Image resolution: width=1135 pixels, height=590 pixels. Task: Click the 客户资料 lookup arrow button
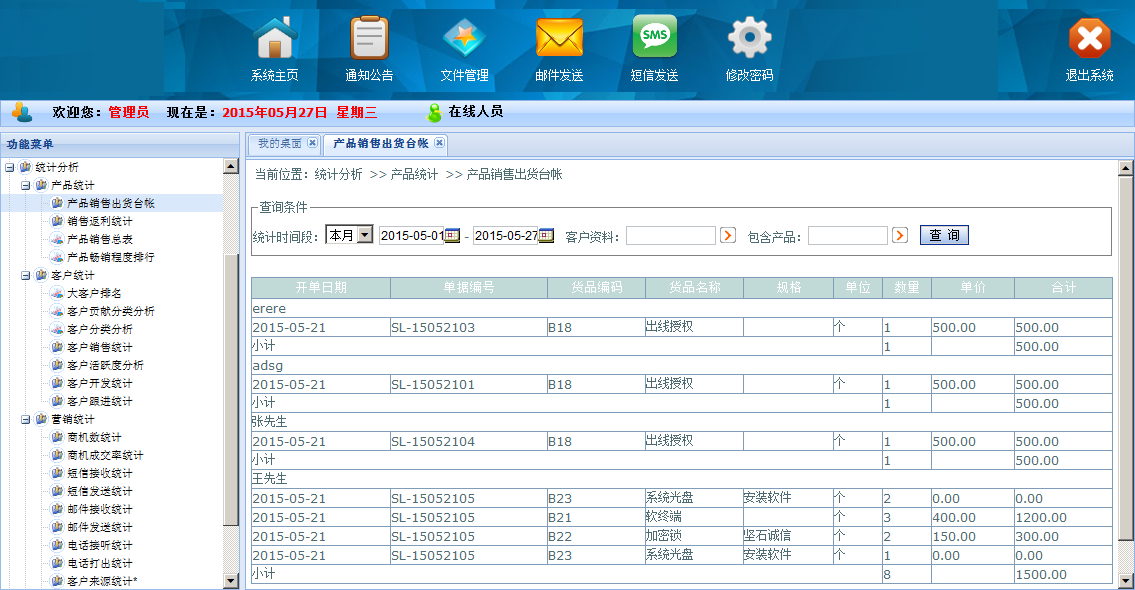click(x=728, y=236)
